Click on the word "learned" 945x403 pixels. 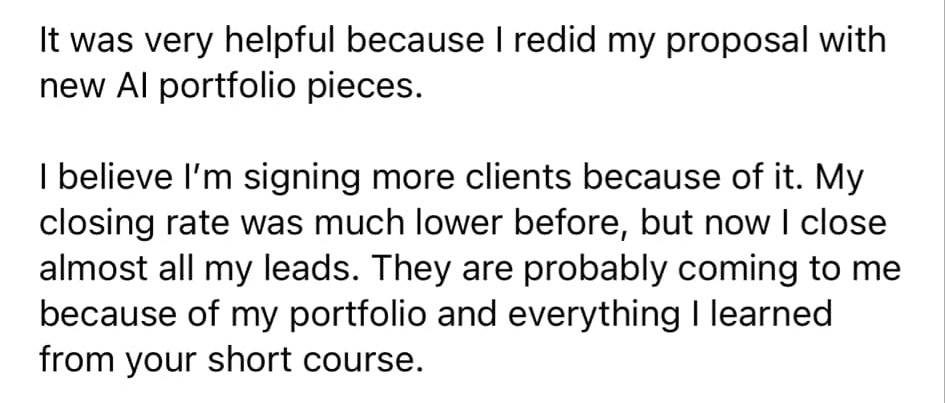pyautogui.click(x=778, y=312)
